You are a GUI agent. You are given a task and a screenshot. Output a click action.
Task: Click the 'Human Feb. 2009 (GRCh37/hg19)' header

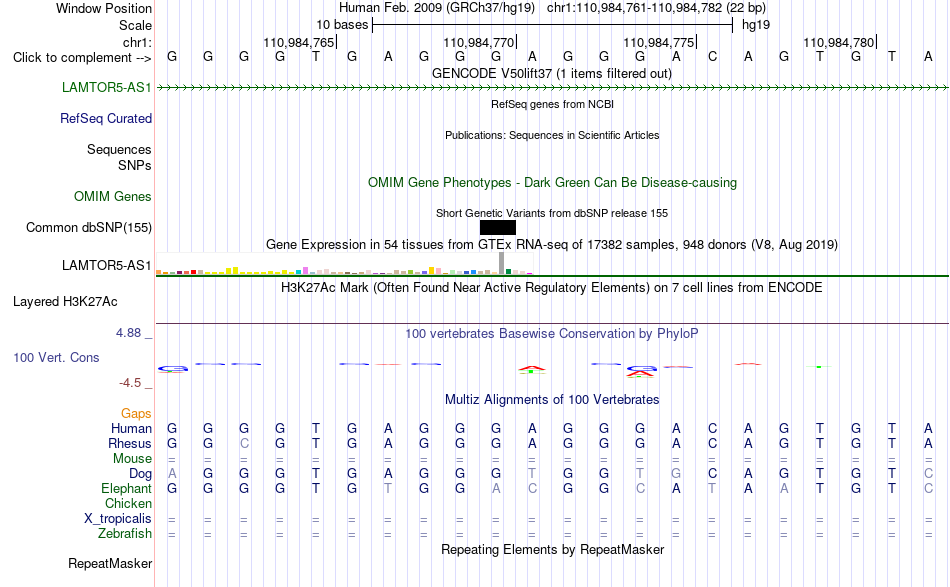[x=437, y=8]
